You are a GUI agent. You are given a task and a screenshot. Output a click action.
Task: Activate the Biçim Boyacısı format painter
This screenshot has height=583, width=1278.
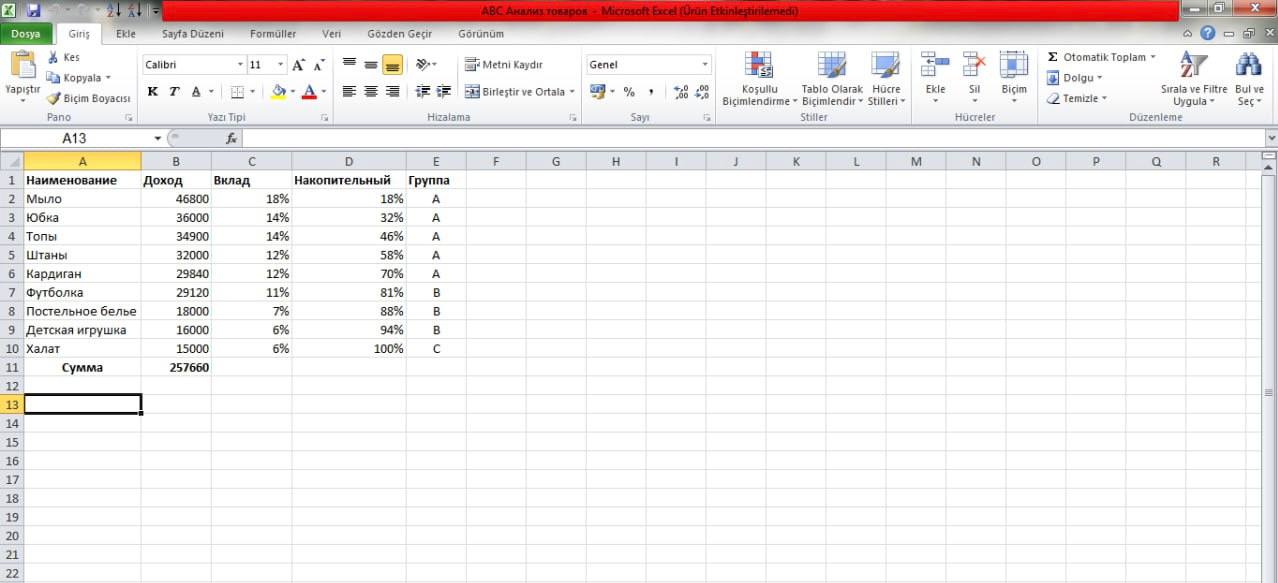88,98
